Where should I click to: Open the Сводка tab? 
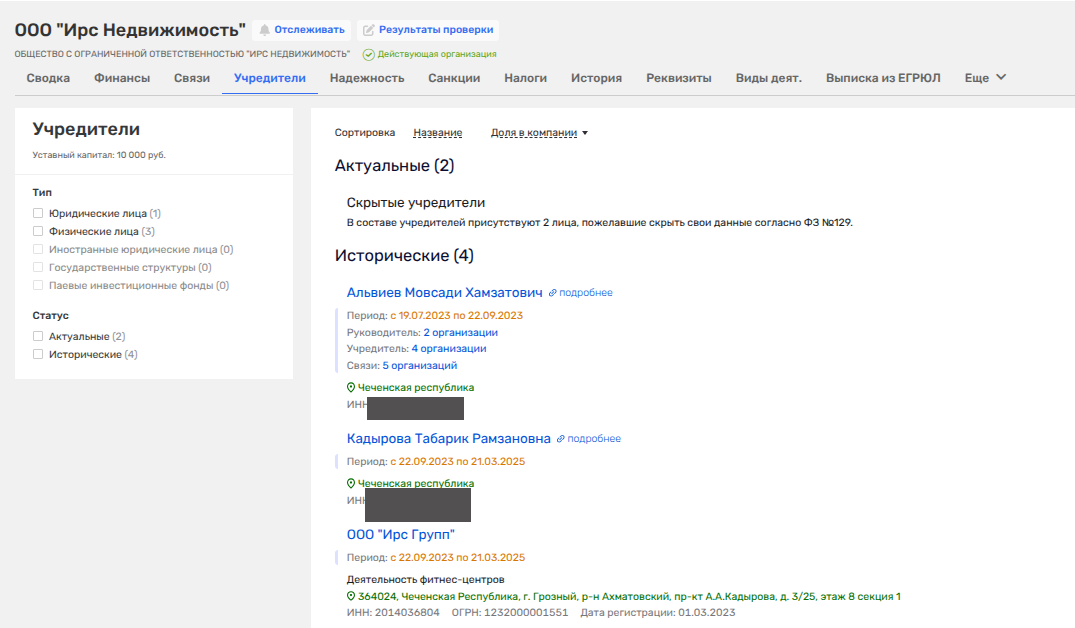[48, 78]
